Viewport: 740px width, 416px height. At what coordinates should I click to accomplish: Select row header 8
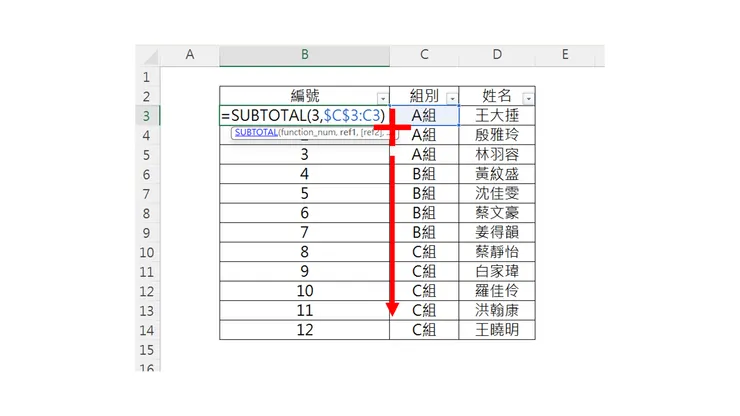pos(147,213)
